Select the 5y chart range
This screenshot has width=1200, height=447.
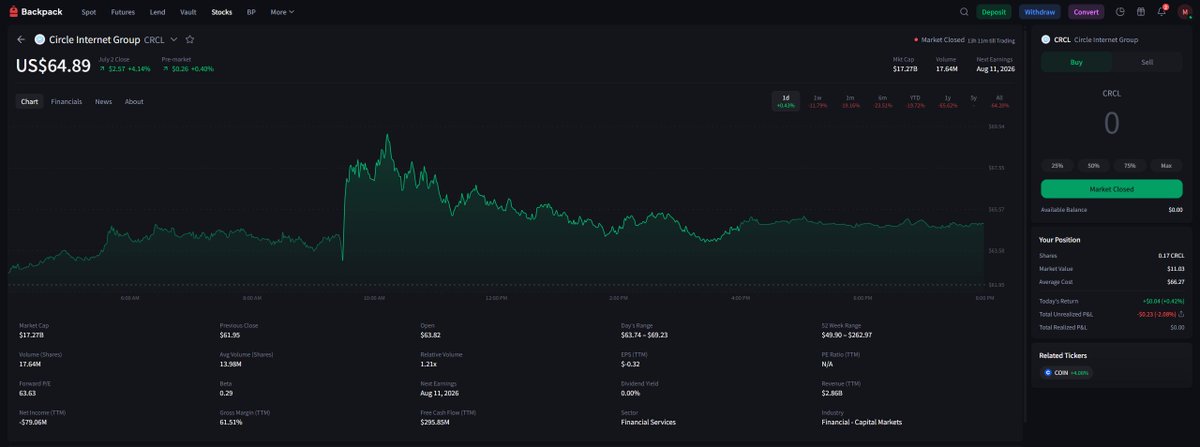click(x=973, y=101)
